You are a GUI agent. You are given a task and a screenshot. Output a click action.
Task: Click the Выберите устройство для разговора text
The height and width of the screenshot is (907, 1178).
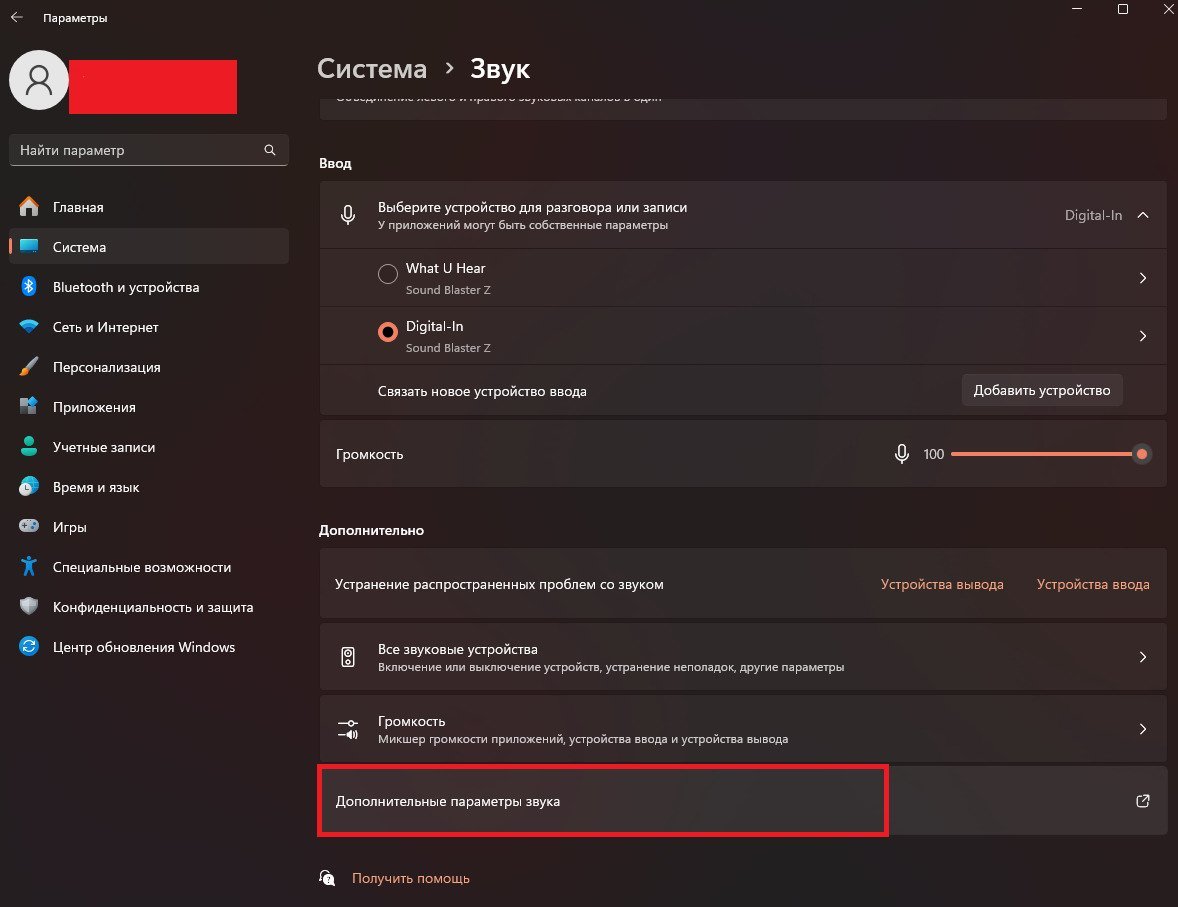[x=532, y=207]
